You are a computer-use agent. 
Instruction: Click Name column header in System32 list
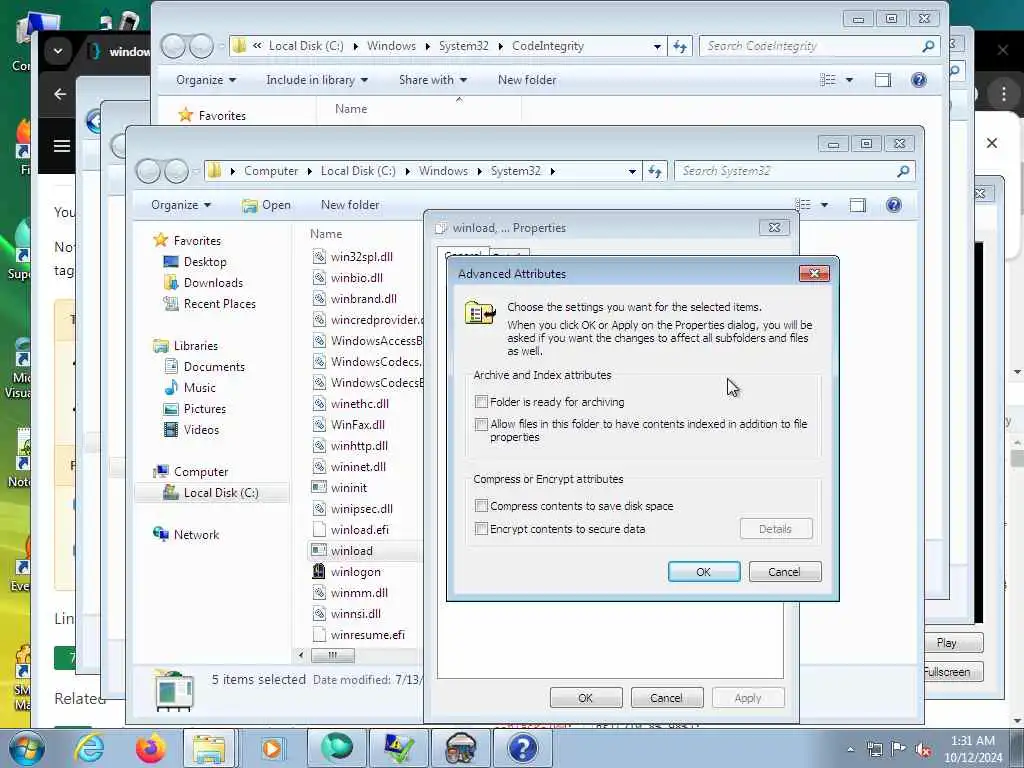pyautogui.click(x=326, y=234)
